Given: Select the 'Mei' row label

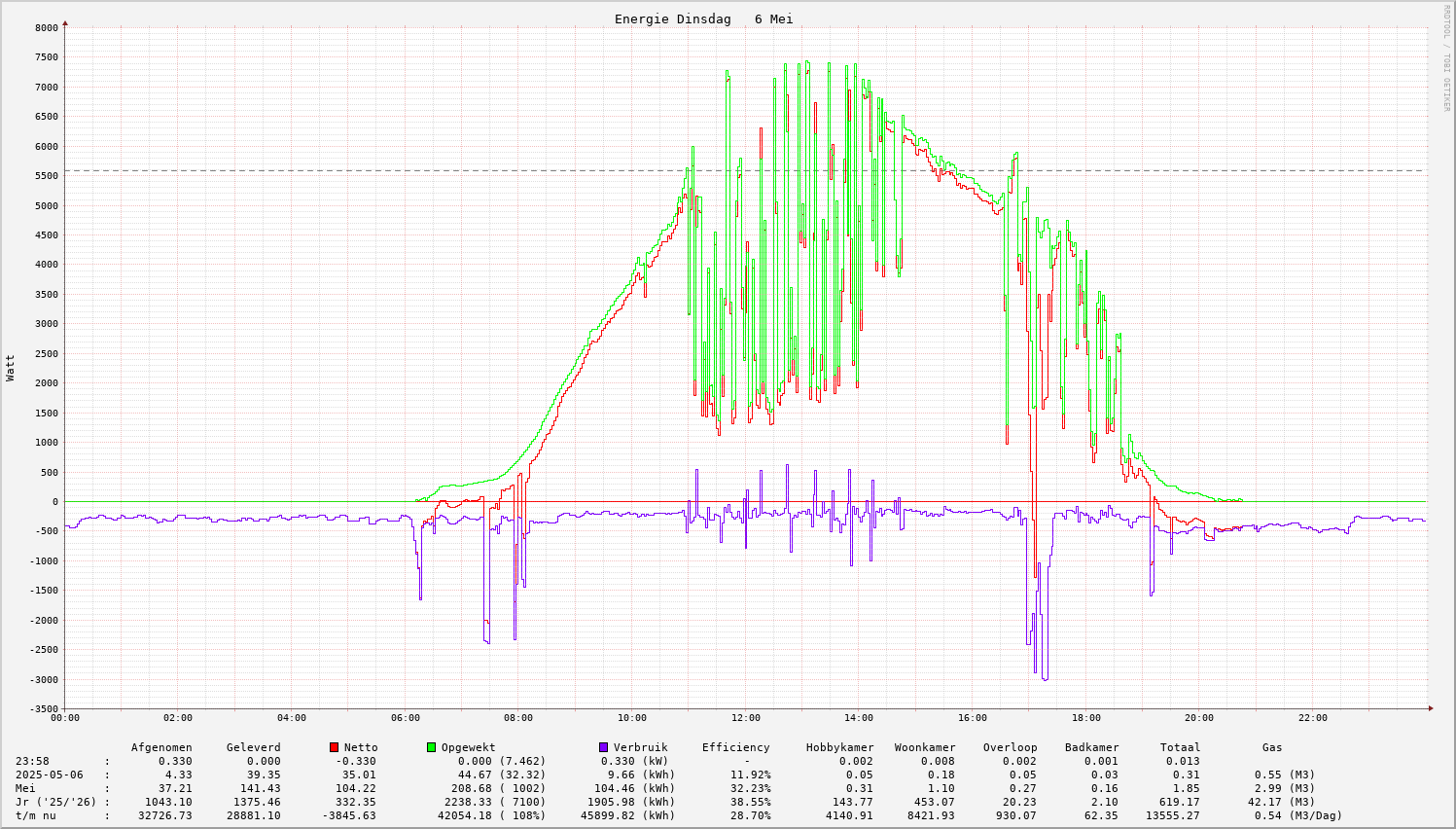Looking at the screenshot, I should [x=25, y=788].
